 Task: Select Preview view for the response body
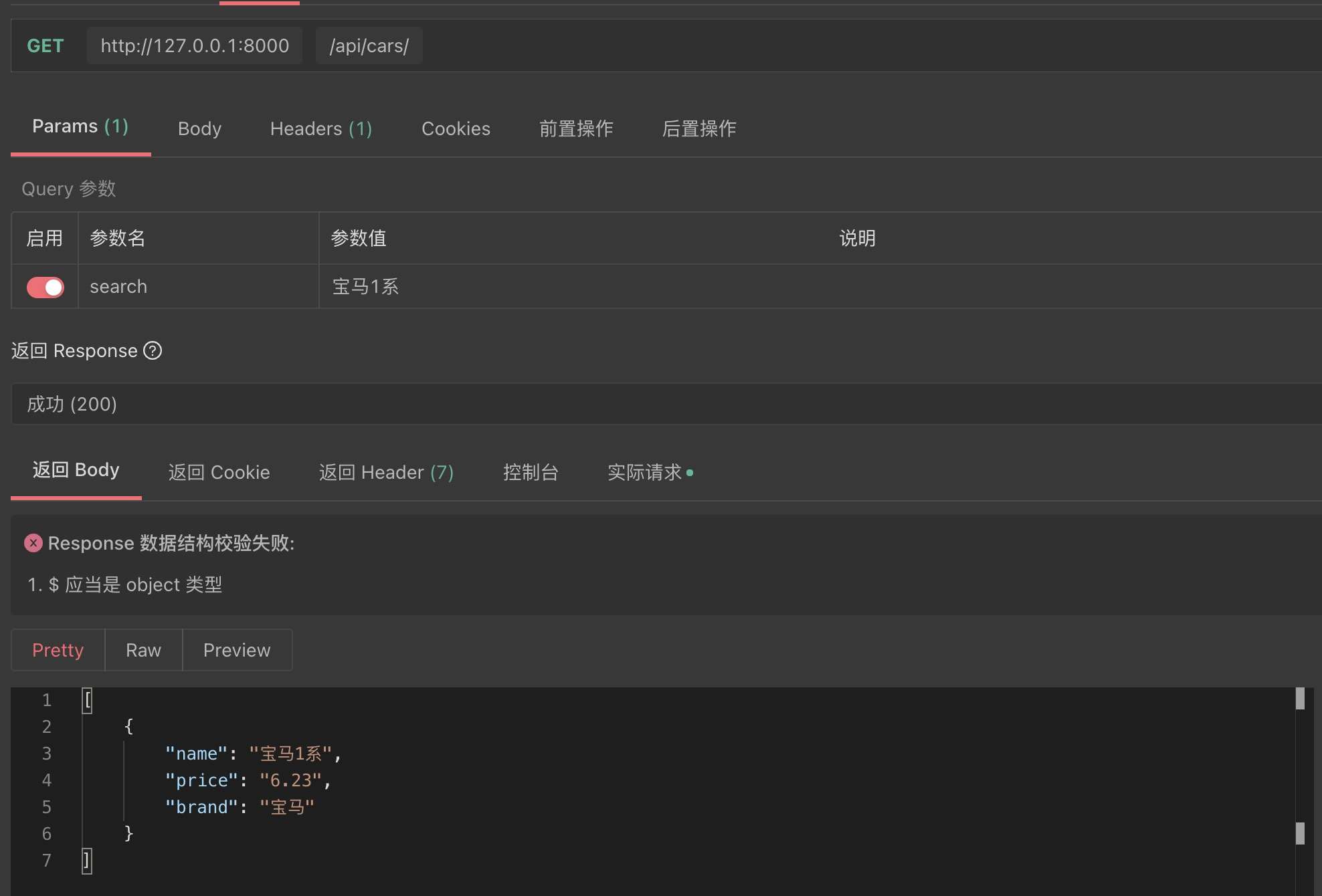pos(236,649)
